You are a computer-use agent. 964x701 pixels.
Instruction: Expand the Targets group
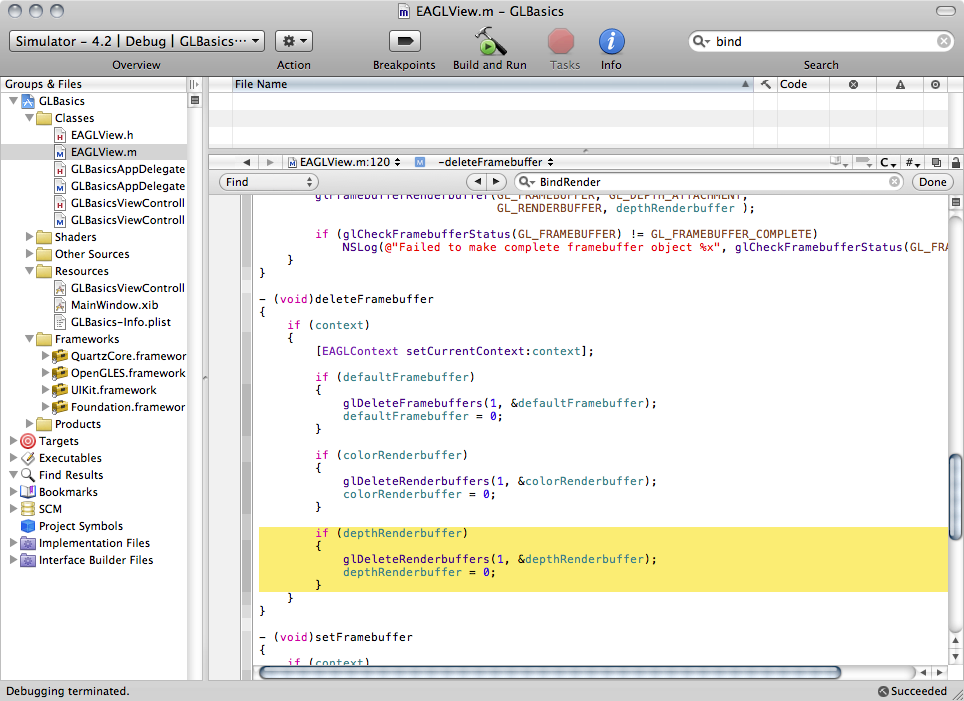(13, 441)
